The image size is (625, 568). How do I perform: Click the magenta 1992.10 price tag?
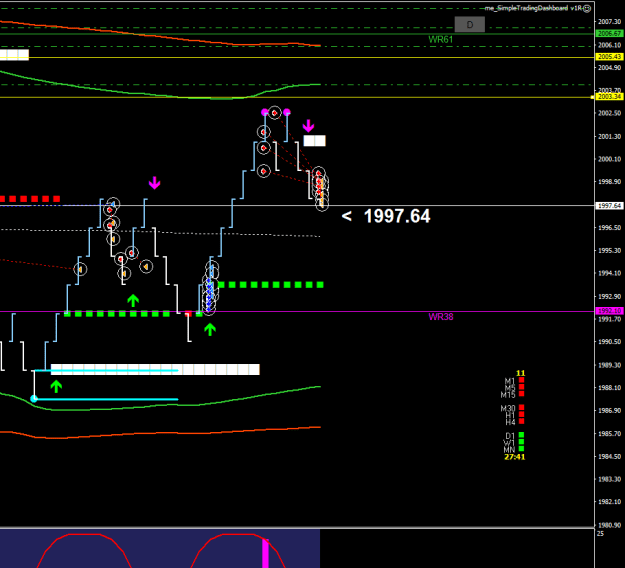tap(609, 311)
